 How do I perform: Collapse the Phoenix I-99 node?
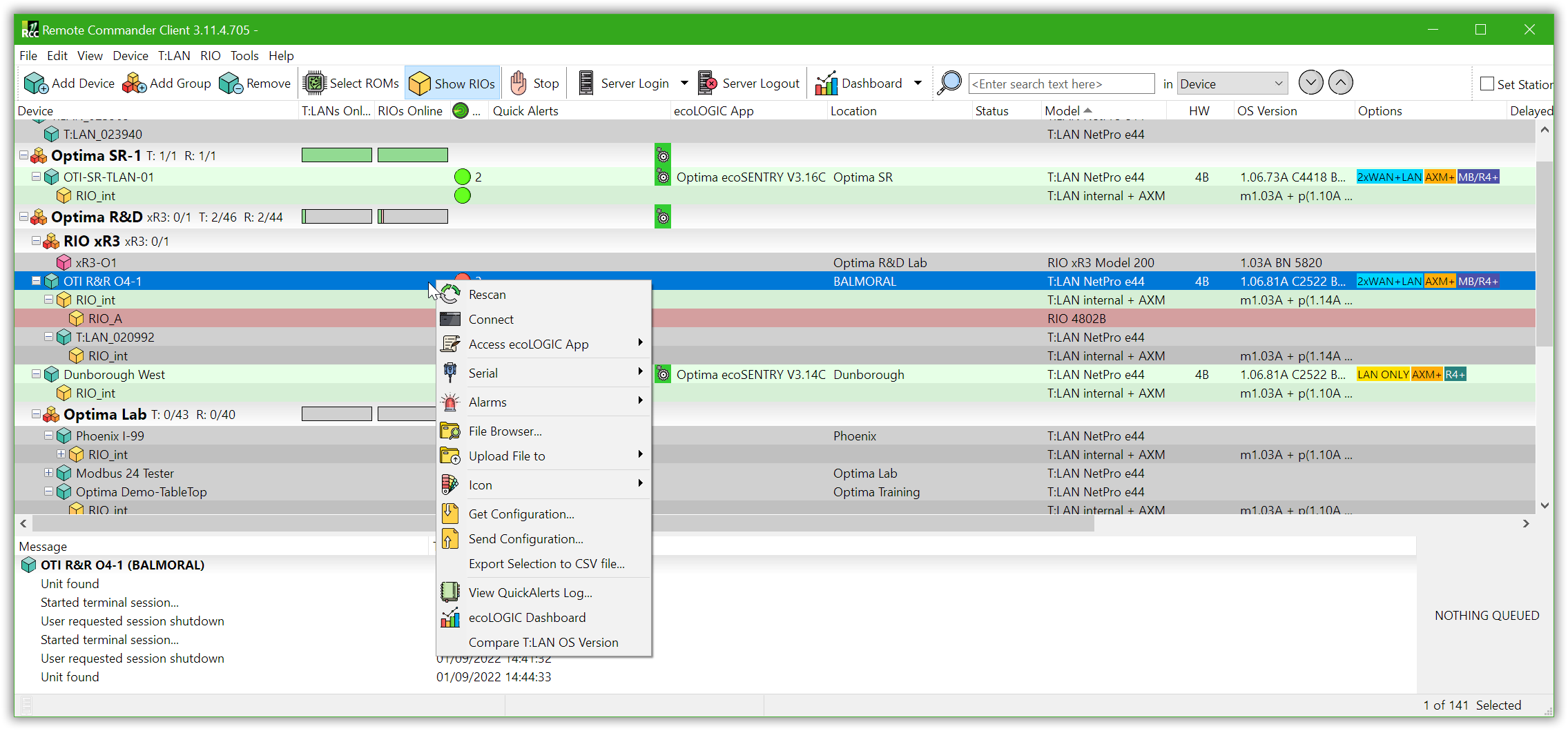tap(48, 436)
